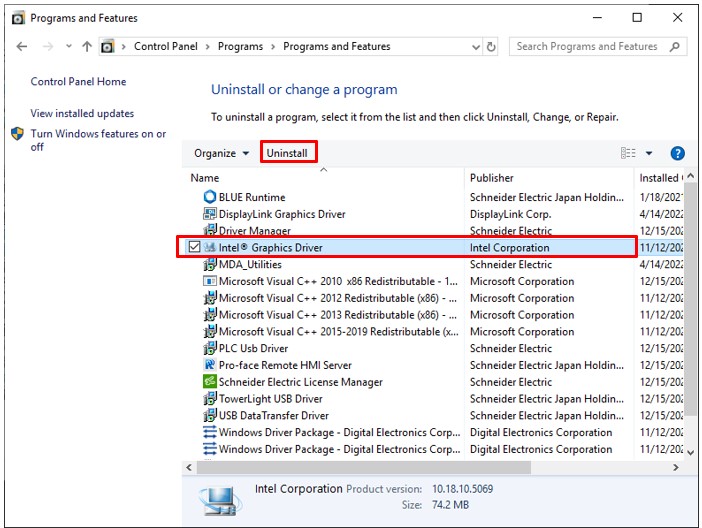
Task: Open the recent locations dropdown arrow
Action: click(68, 46)
